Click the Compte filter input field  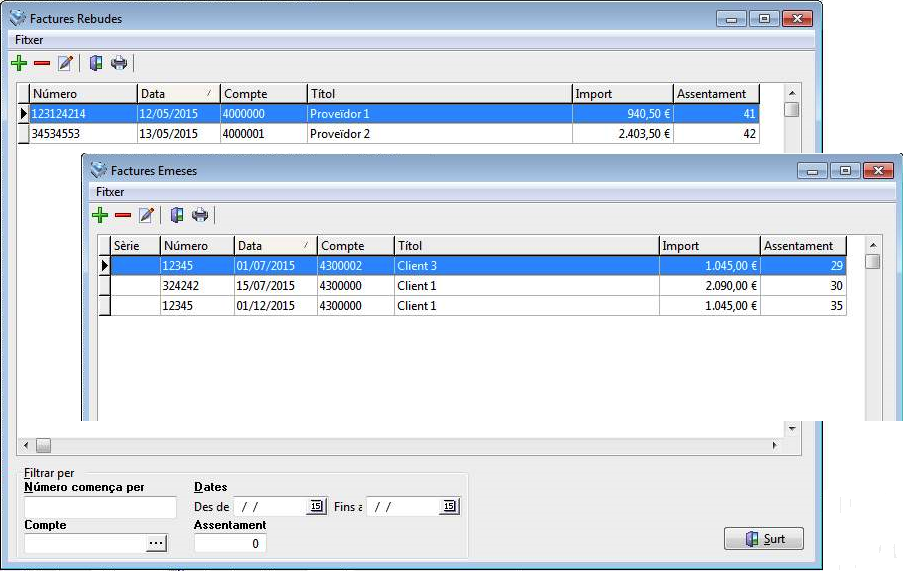(85, 543)
